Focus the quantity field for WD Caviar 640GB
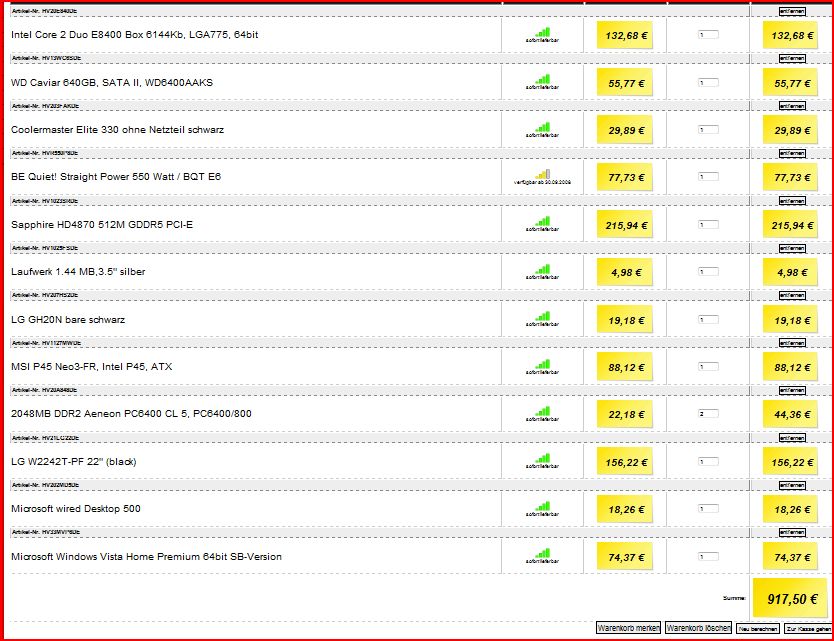This screenshot has height=641, width=834. tap(708, 82)
